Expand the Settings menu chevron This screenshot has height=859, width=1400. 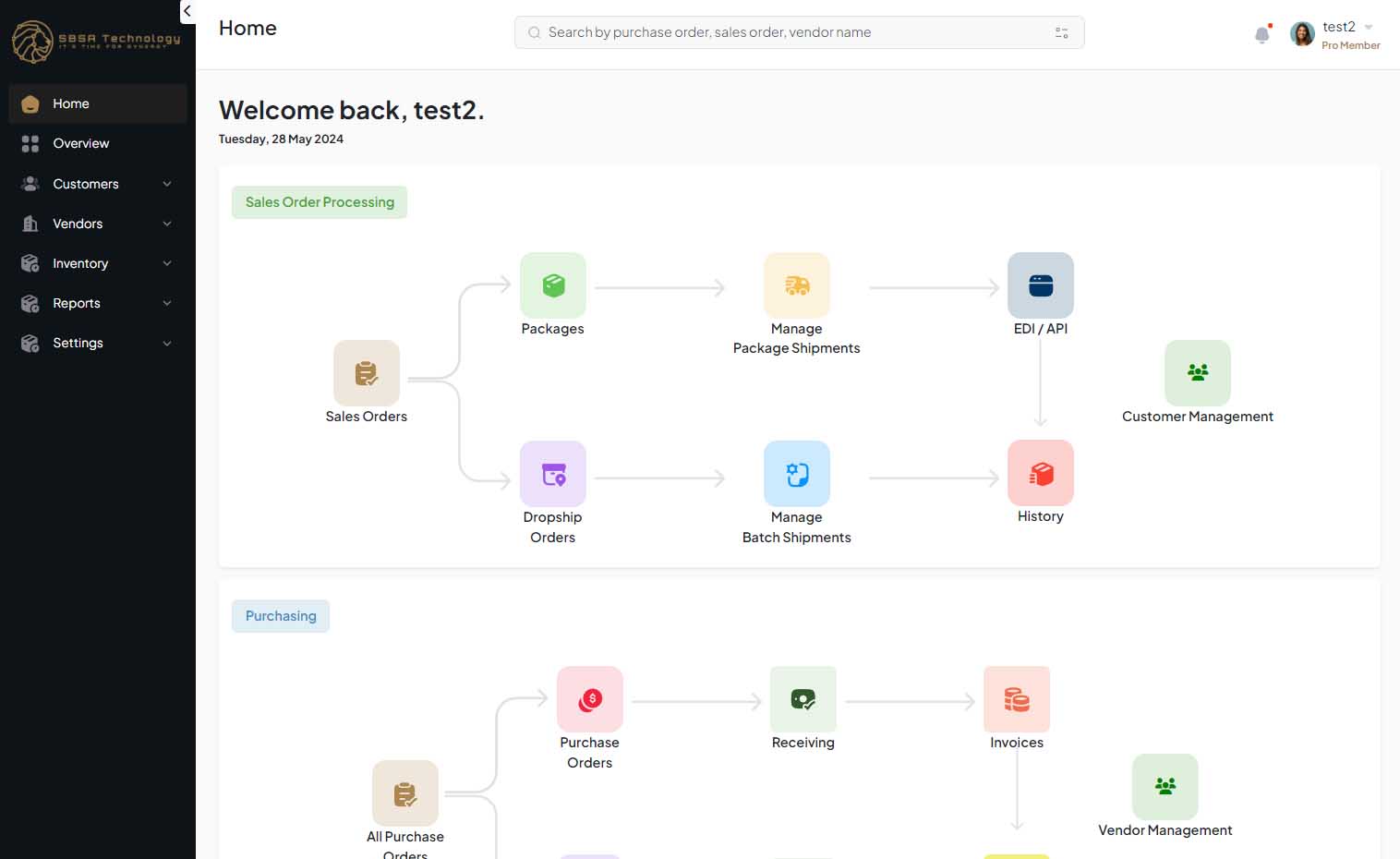coord(167,344)
